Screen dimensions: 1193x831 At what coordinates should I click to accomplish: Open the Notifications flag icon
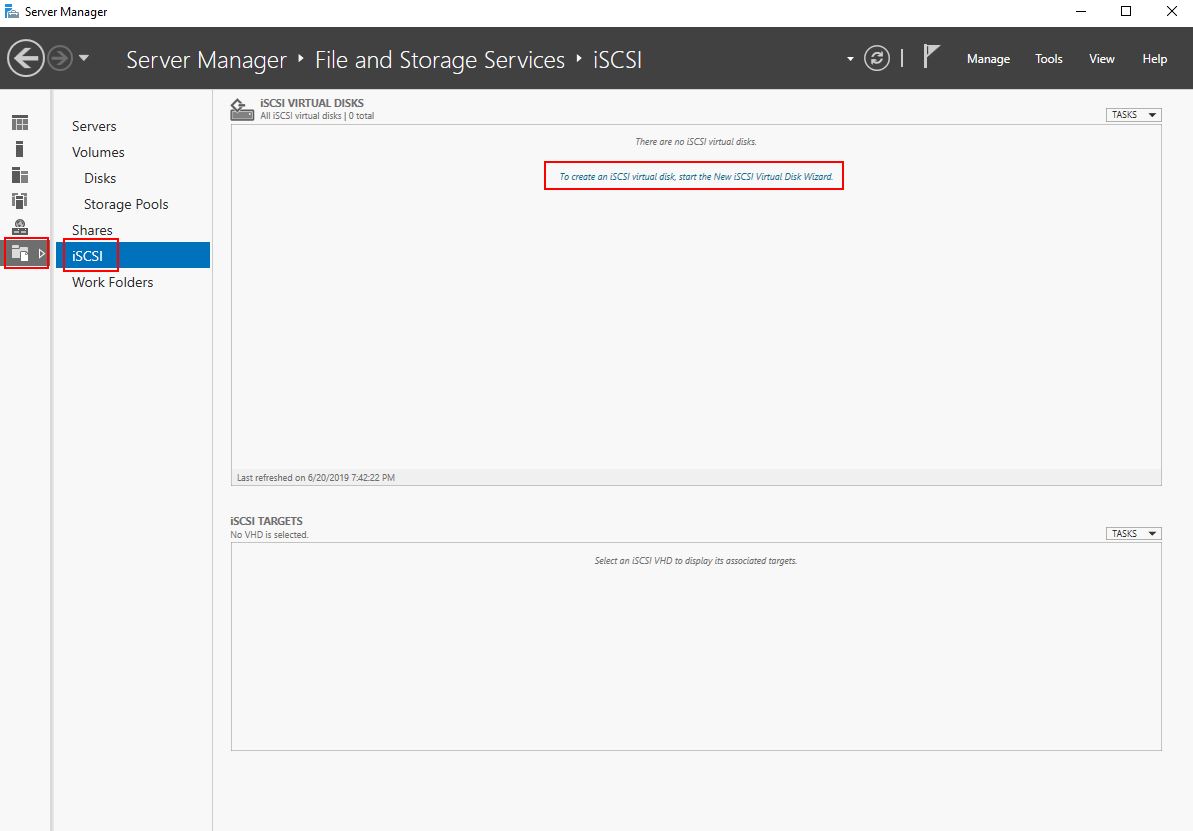tap(931, 57)
